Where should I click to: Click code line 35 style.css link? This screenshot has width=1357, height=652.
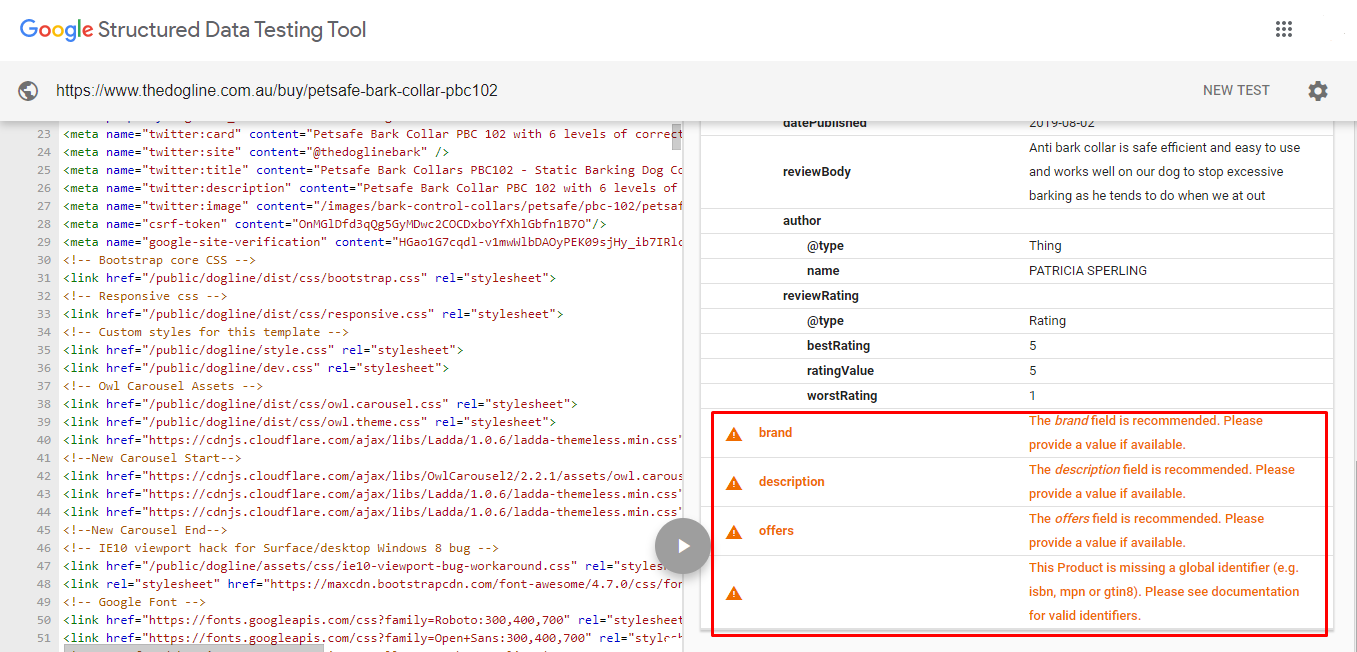tap(263, 350)
